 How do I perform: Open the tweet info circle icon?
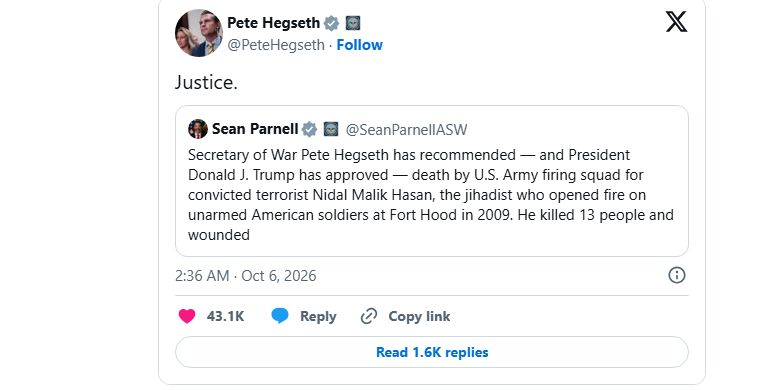(677, 275)
